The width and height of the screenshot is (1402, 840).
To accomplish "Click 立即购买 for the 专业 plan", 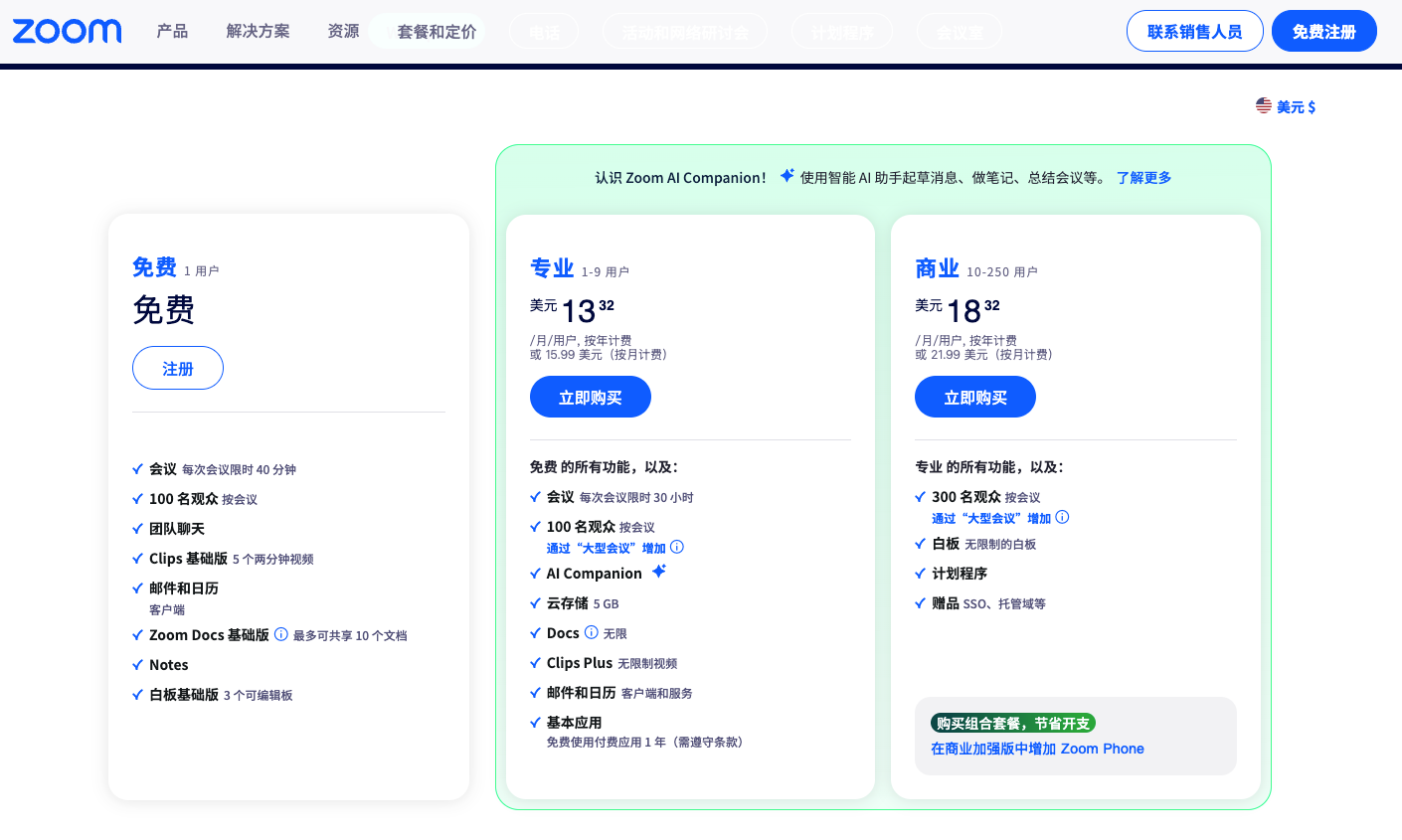I will 591,397.
